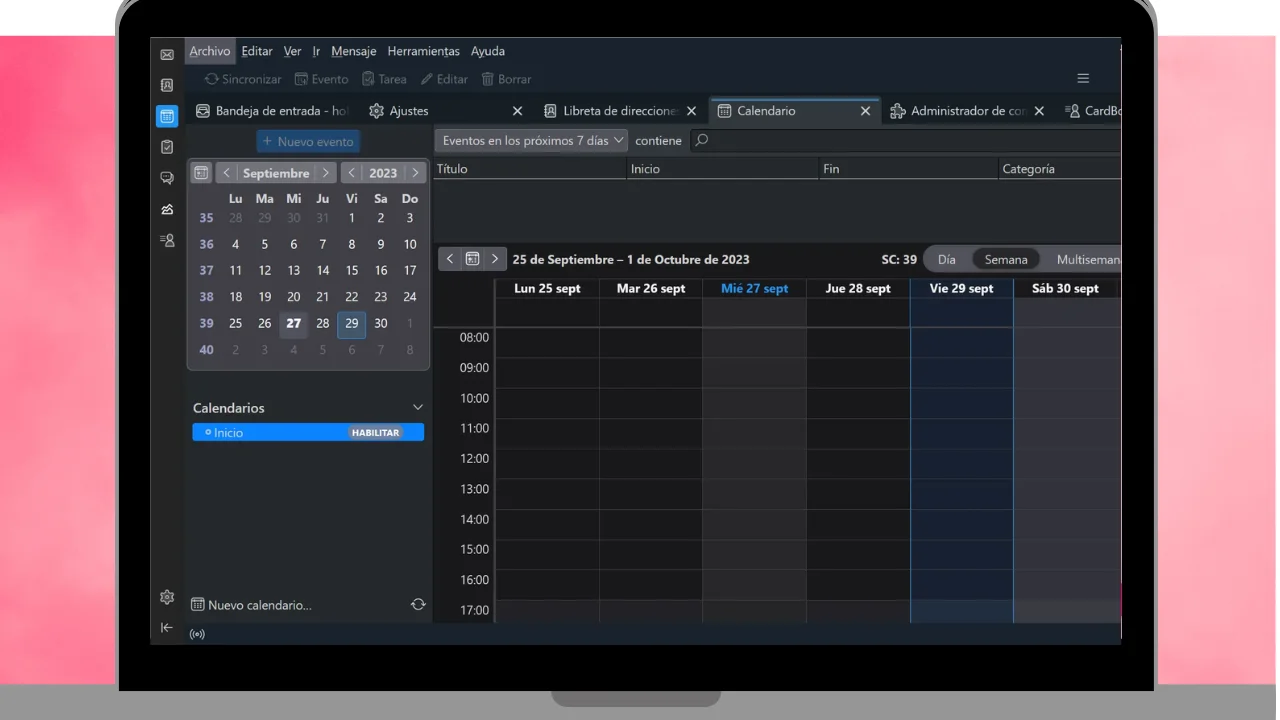
Task: Click the search magnifier in event filter
Action: (x=701, y=140)
